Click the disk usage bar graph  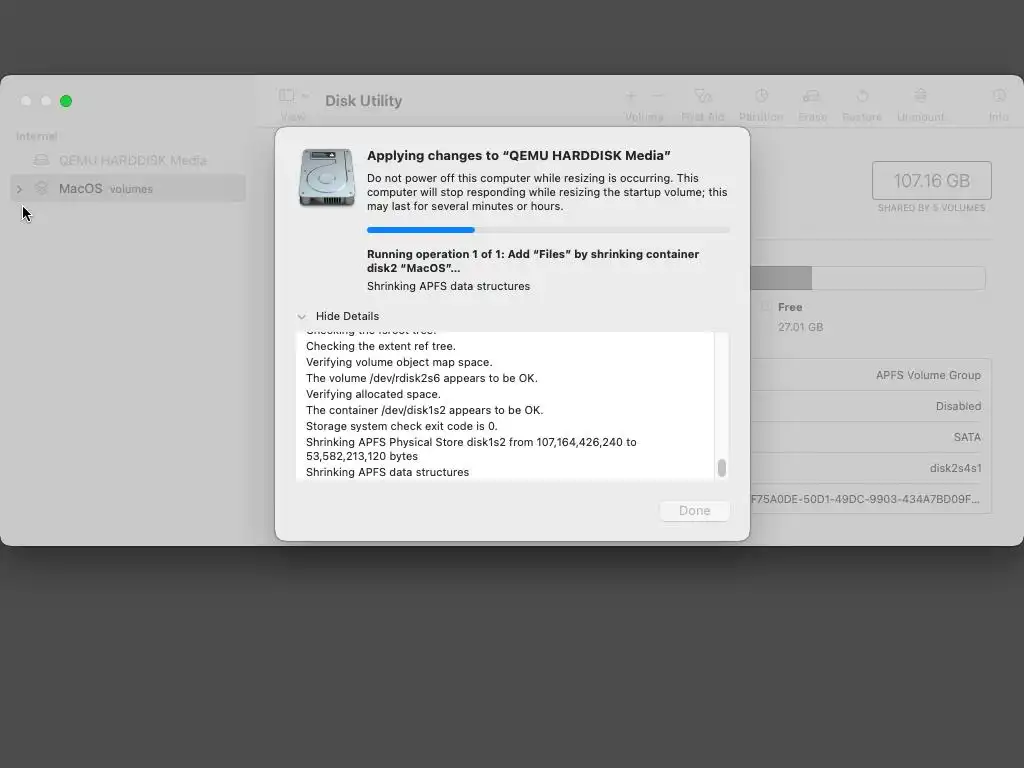[x=868, y=278]
